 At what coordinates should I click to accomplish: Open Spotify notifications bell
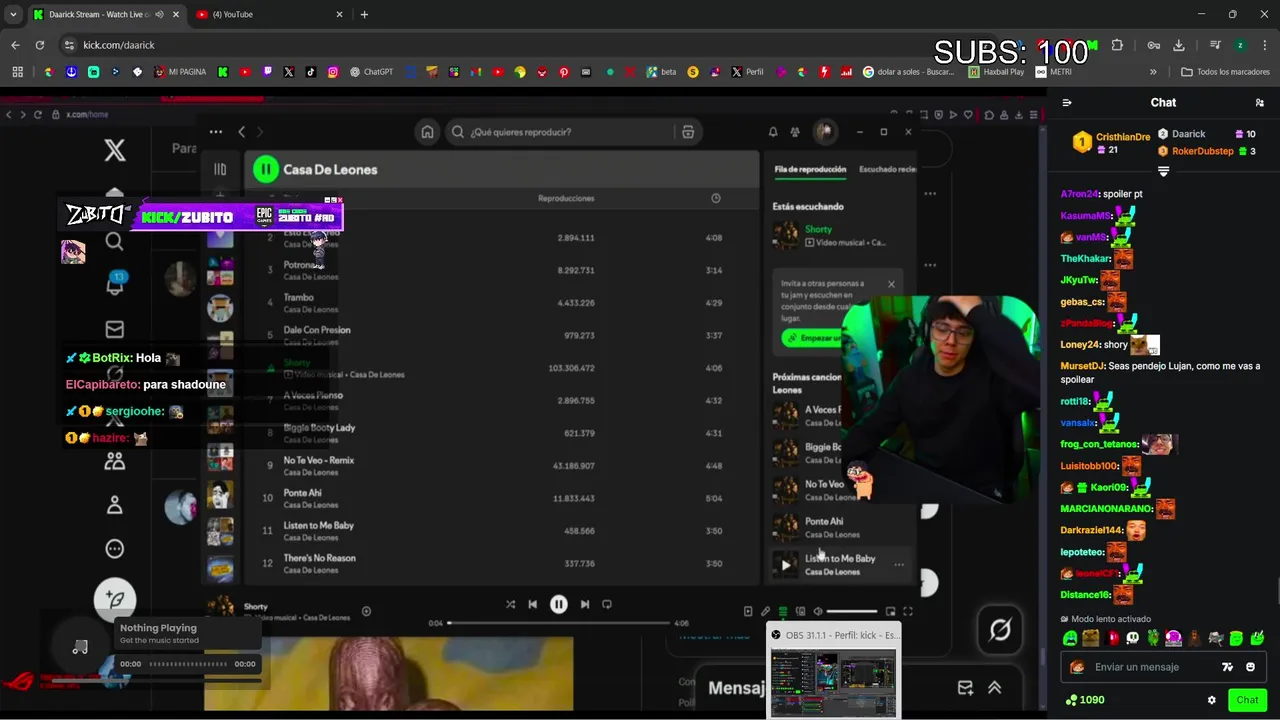[x=773, y=132]
